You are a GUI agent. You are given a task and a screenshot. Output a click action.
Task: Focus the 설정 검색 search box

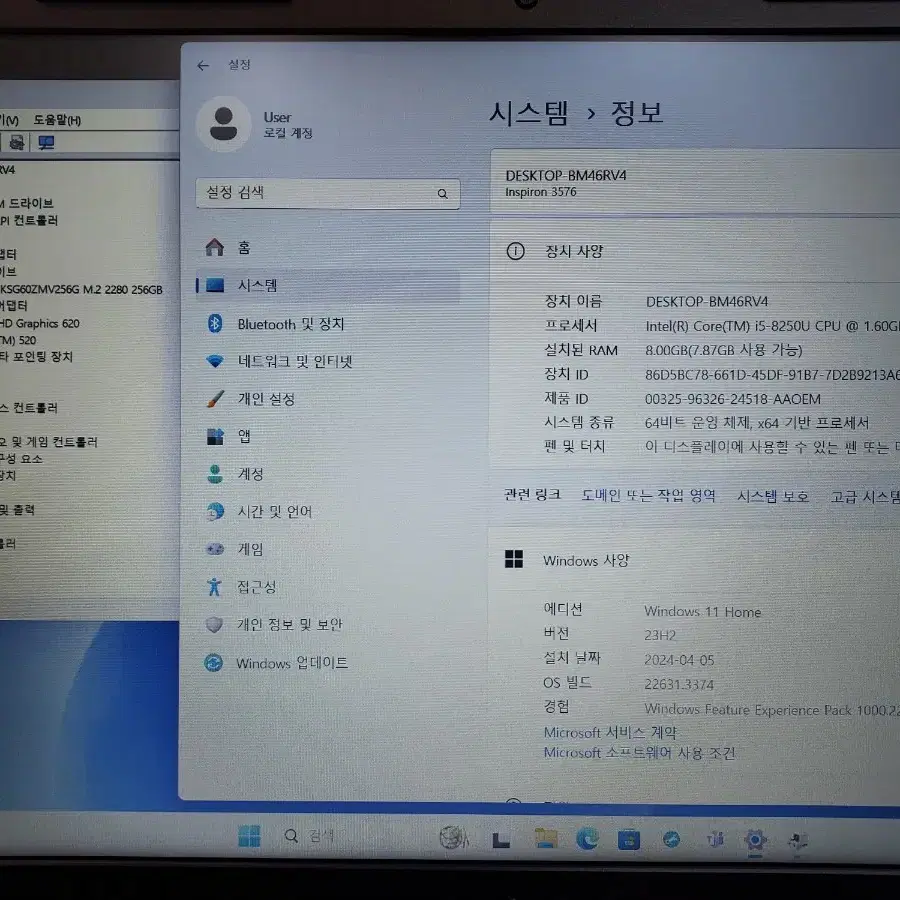click(x=328, y=193)
